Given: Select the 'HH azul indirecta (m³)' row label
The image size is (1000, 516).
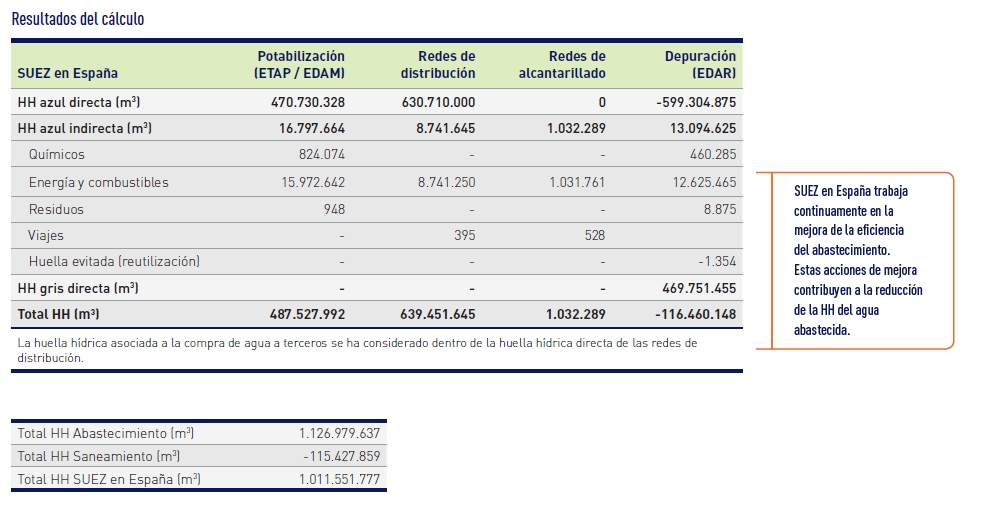Looking at the screenshot, I should pyautogui.click(x=84, y=128).
